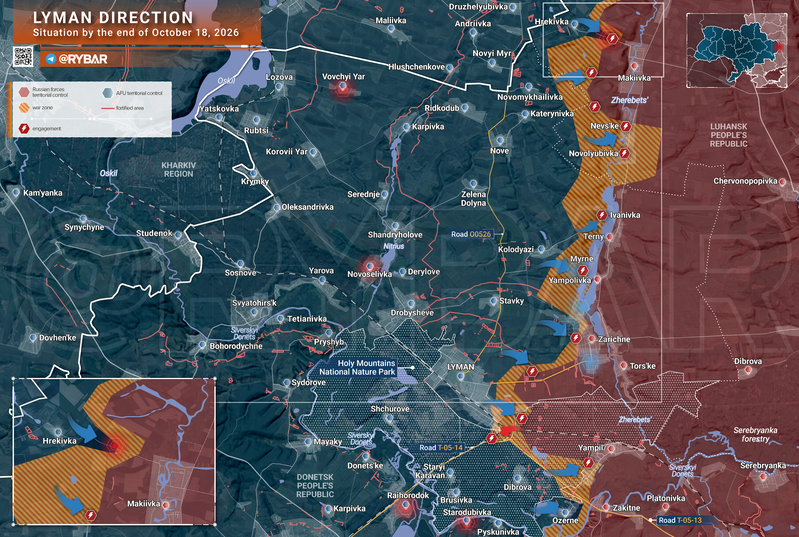Click the LYMAN DIRECTION title
799x537 pixels.
coord(113,18)
